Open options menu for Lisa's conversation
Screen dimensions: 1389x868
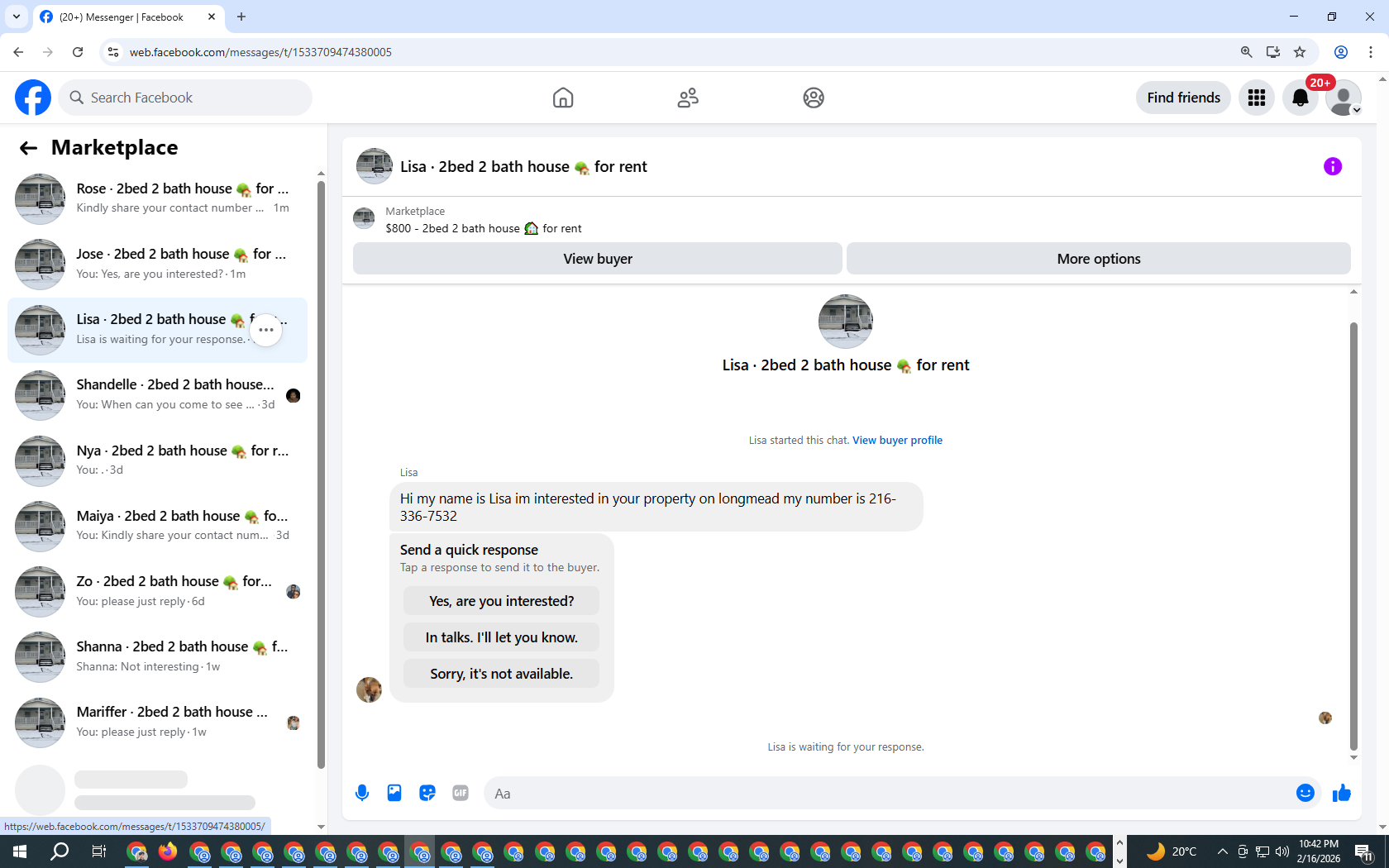266,330
